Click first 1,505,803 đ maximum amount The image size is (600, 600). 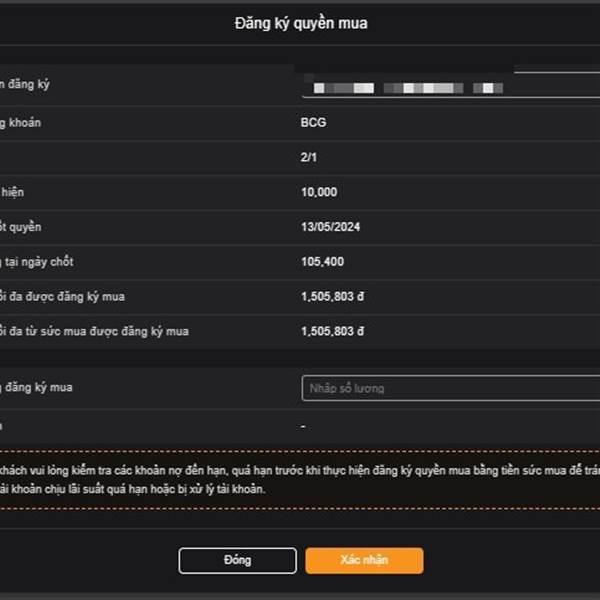(x=332, y=297)
